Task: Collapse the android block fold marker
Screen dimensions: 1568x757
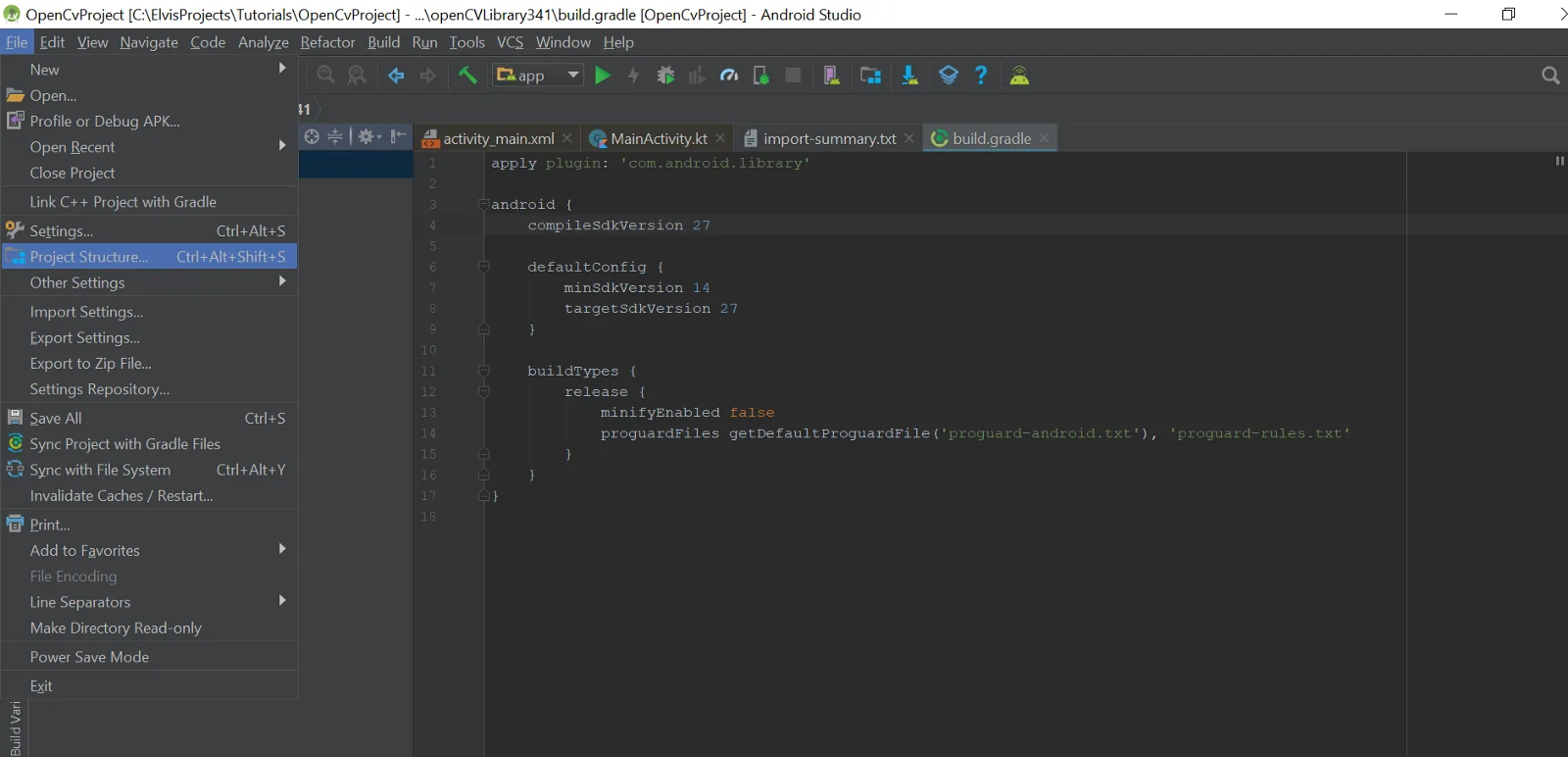Action: [483, 204]
